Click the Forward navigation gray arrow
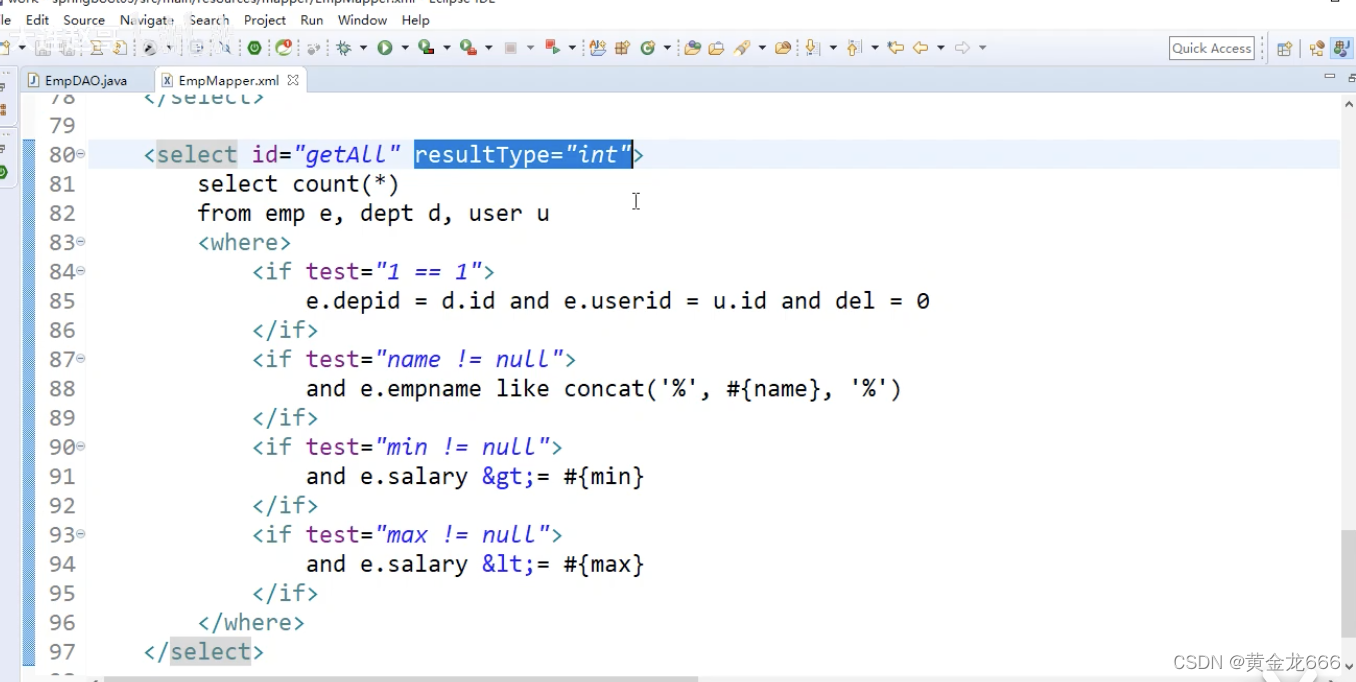This screenshot has width=1356, height=682. coord(962,47)
